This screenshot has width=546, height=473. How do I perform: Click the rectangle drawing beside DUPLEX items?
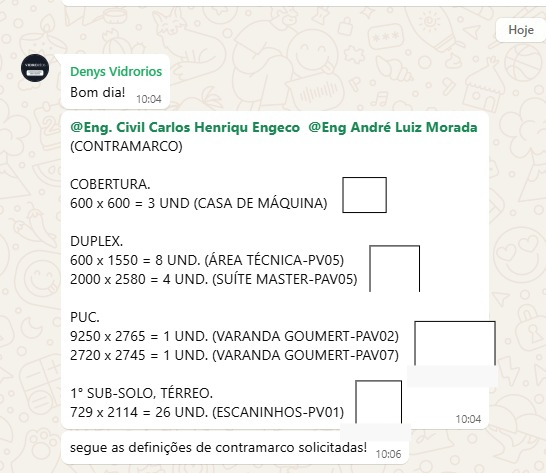(x=395, y=268)
